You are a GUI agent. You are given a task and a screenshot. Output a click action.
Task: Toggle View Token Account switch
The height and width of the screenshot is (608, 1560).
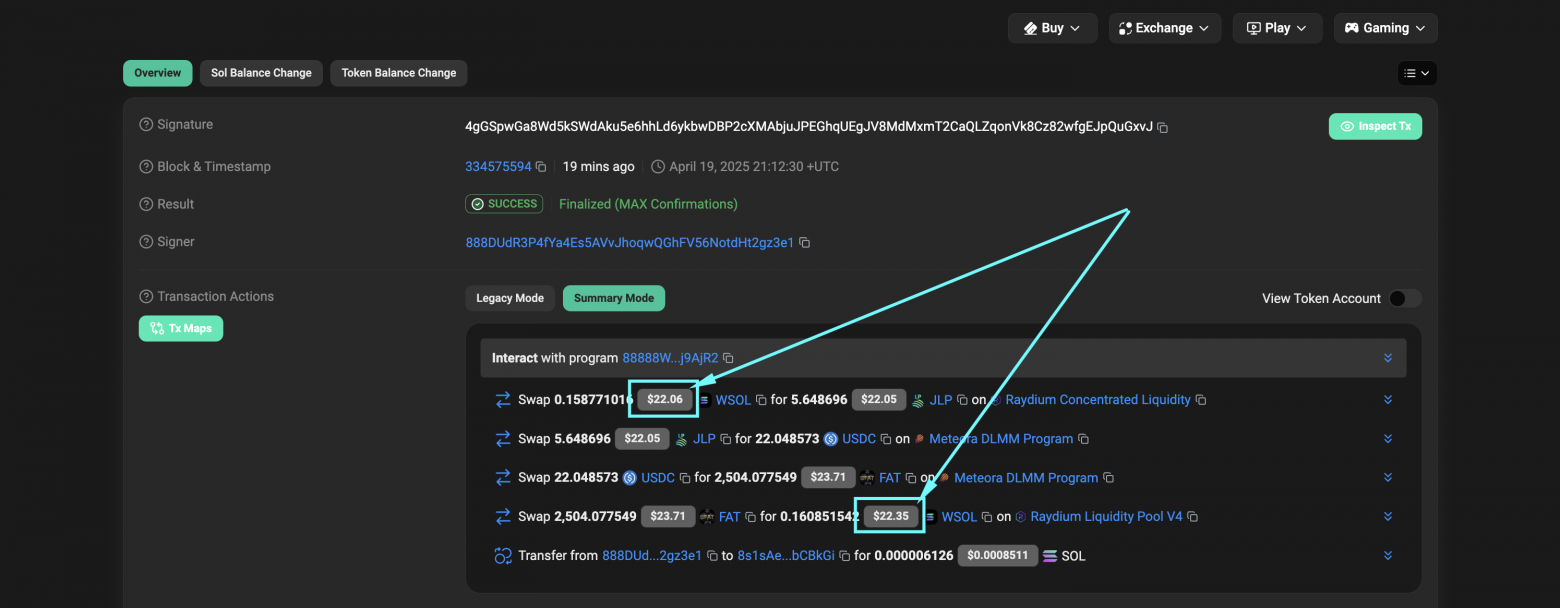pos(1404,298)
